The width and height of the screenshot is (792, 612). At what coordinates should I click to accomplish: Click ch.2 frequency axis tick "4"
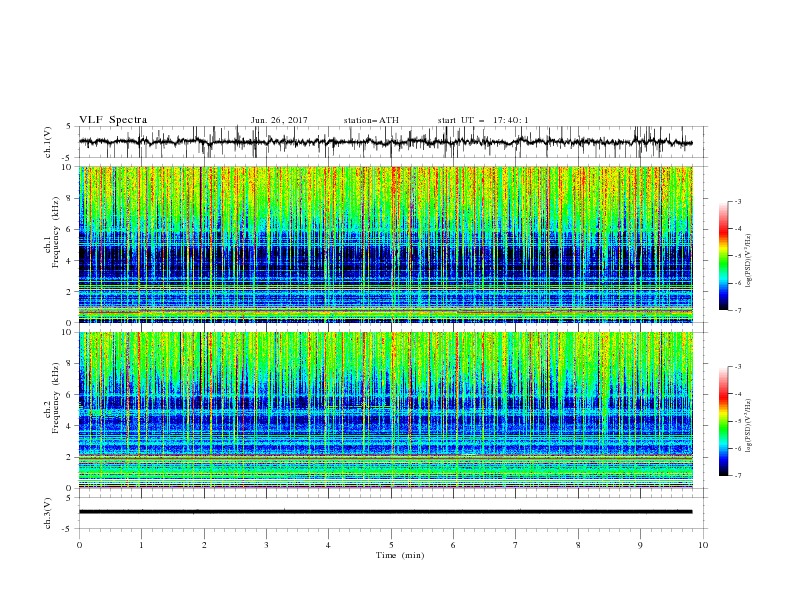click(x=71, y=426)
